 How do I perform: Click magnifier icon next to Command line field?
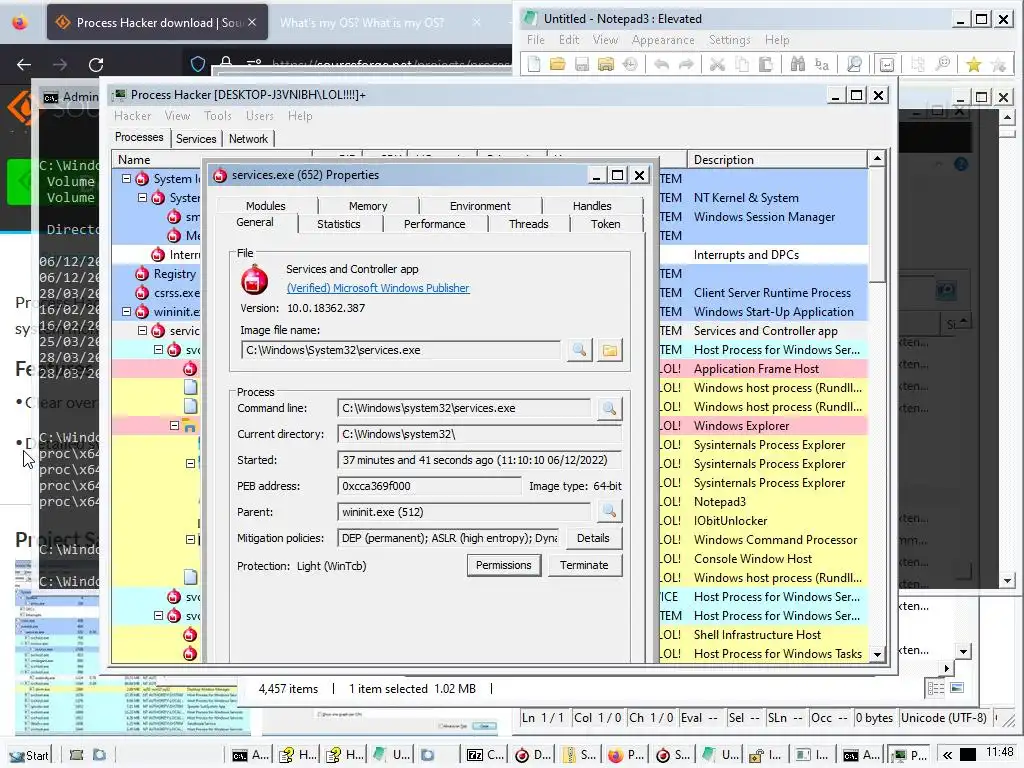coord(609,408)
